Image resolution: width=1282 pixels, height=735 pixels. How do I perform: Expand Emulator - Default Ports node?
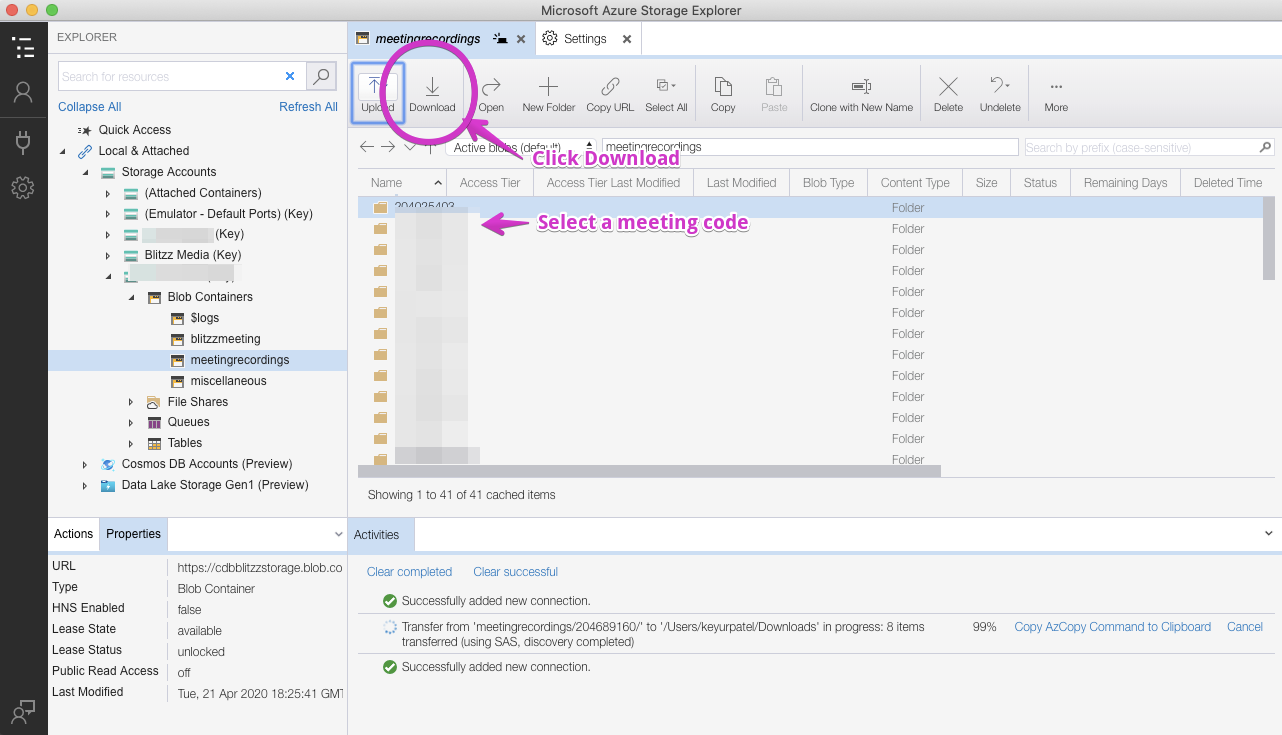108,214
